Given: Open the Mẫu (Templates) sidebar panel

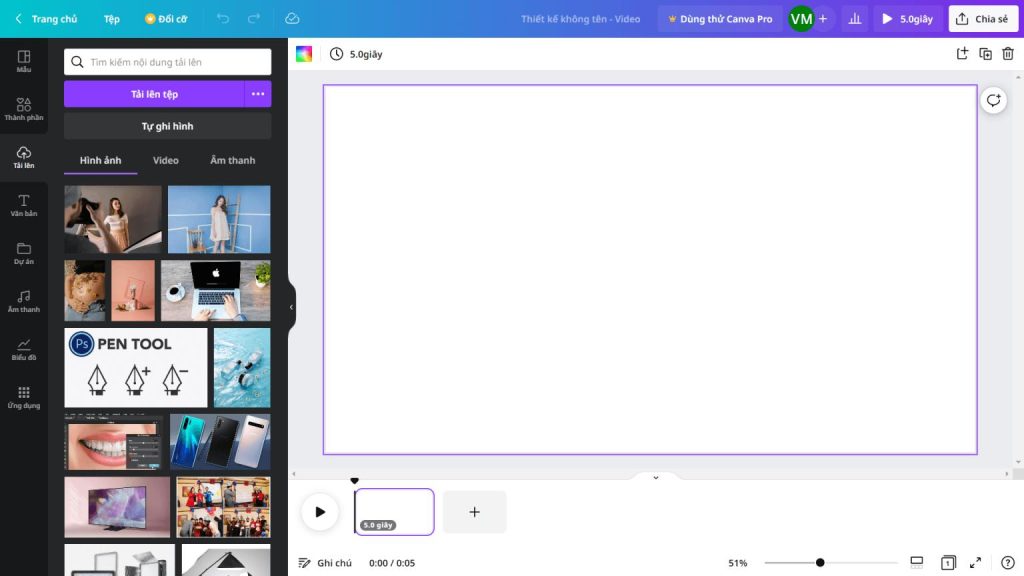Looking at the screenshot, I should click(x=23, y=61).
